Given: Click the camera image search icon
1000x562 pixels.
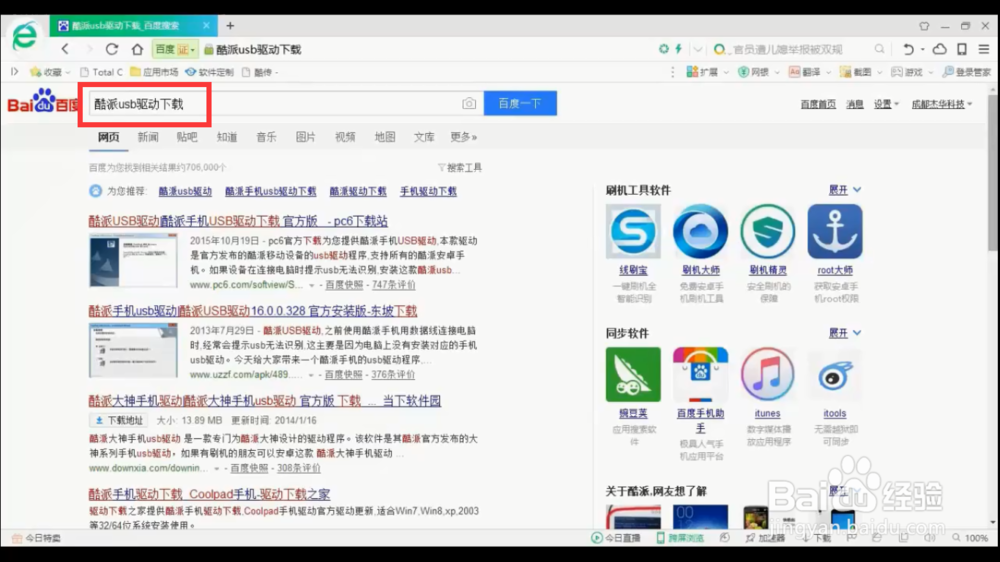Looking at the screenshot, I should pos(469,103).
